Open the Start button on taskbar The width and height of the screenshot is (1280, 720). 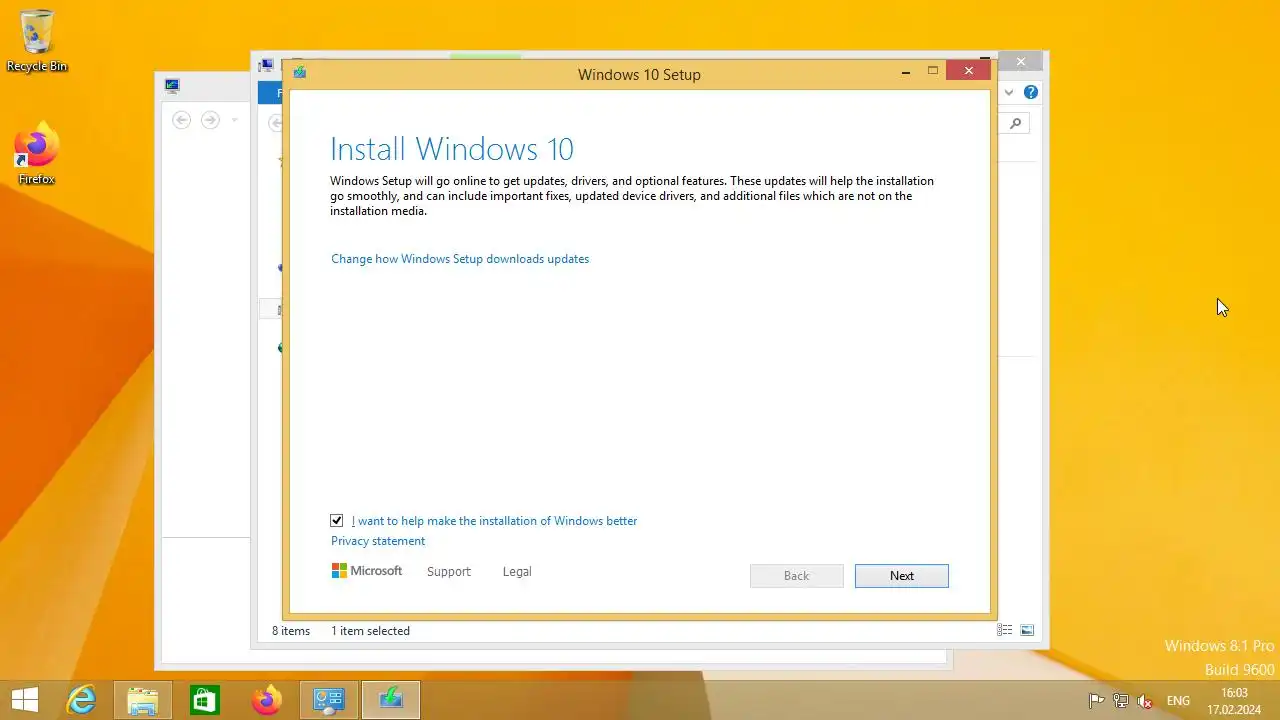[25, 700]
